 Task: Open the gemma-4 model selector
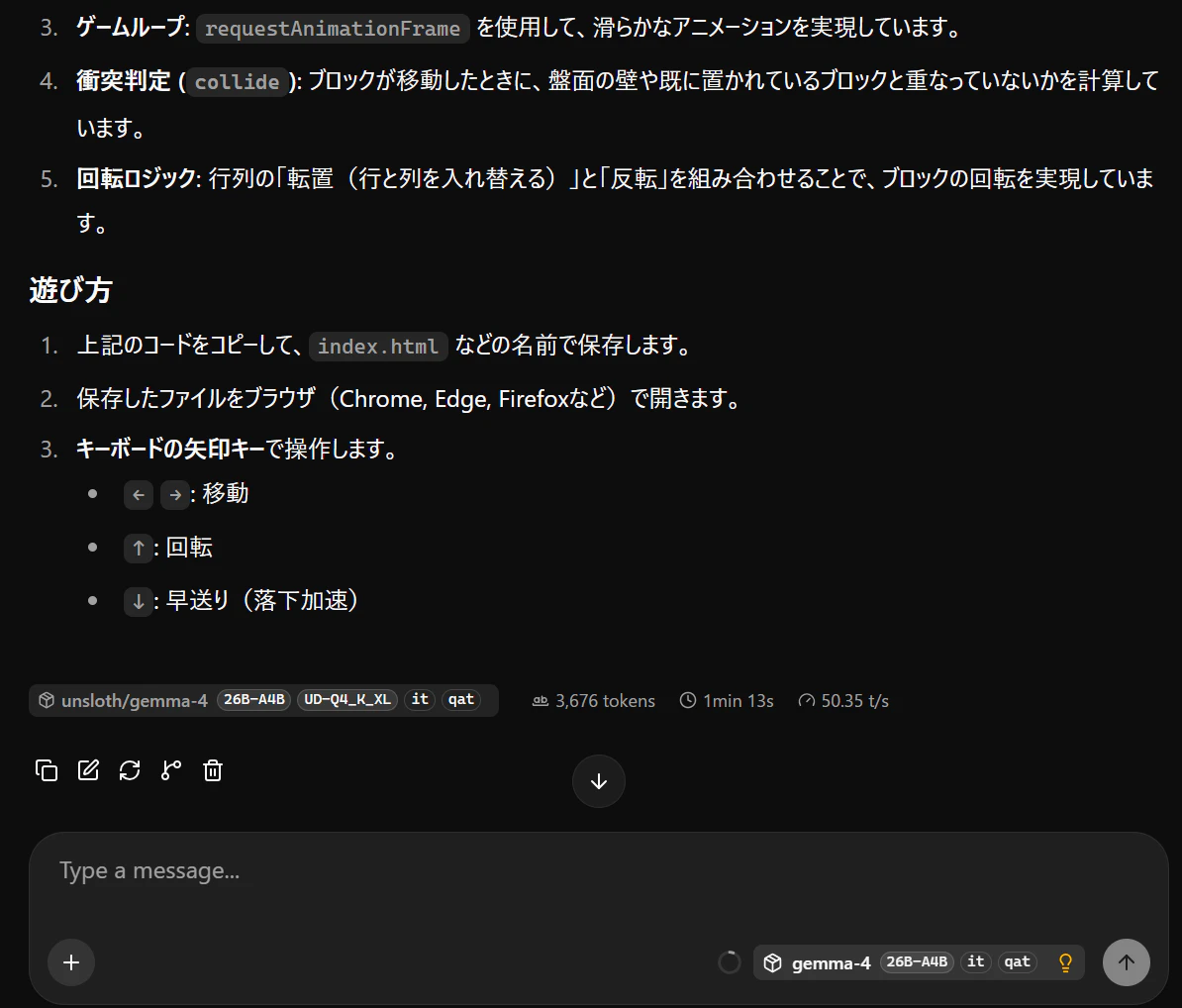point(919,962)
